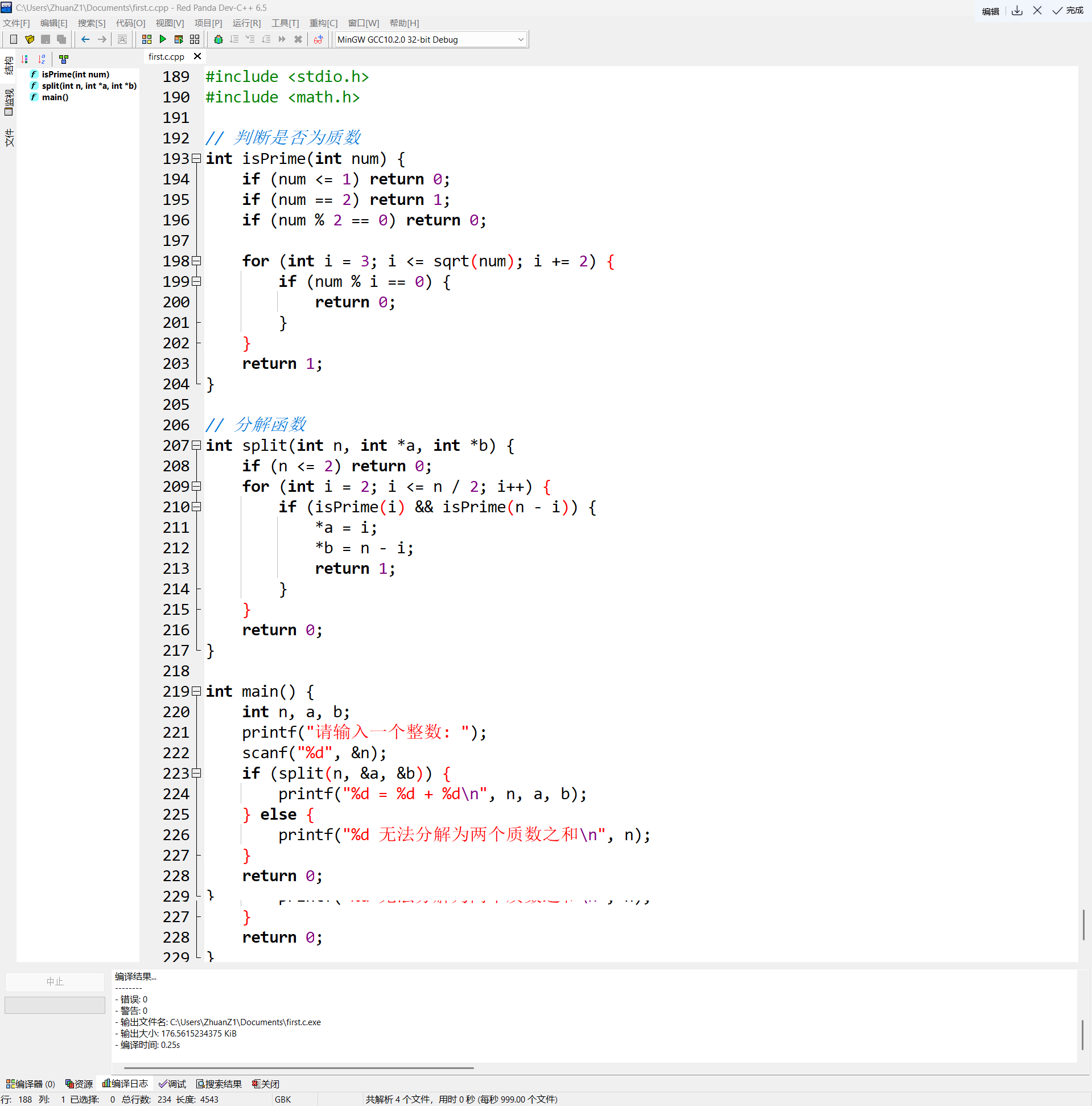Switch to the 调试 bottom tab
The width and height of the screenshot is (1092, 1106).
(x=172, y=1084)
